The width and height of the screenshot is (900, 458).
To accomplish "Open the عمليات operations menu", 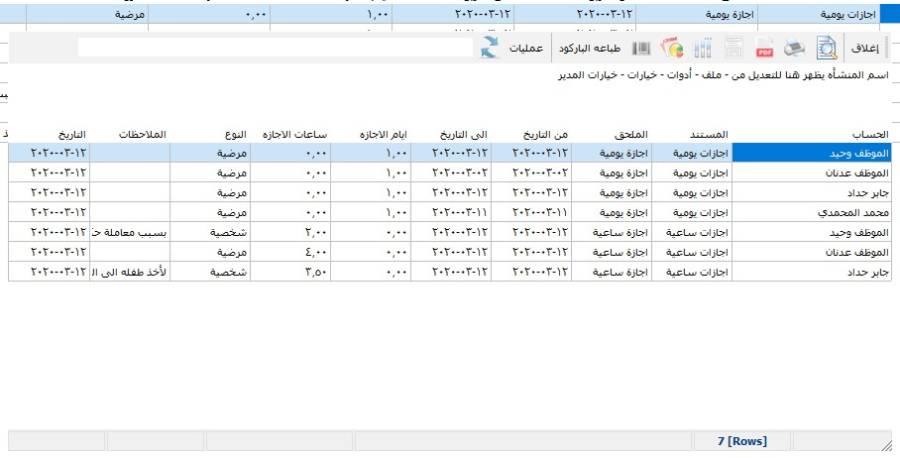I will tap(526, 49).
